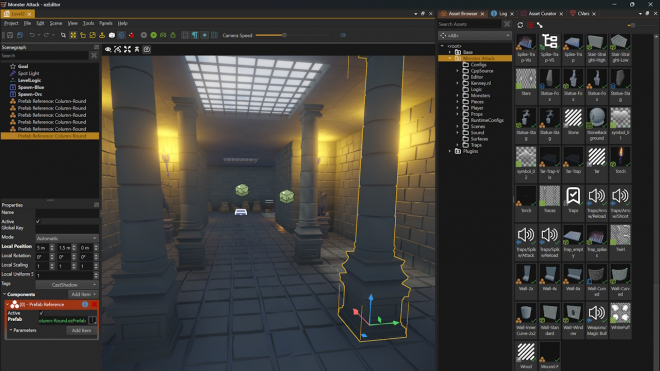The width and height of the screenshot is (660, 371).
Task: Click the diagonal connector Asset Browser icon
Action: [540, 25]
